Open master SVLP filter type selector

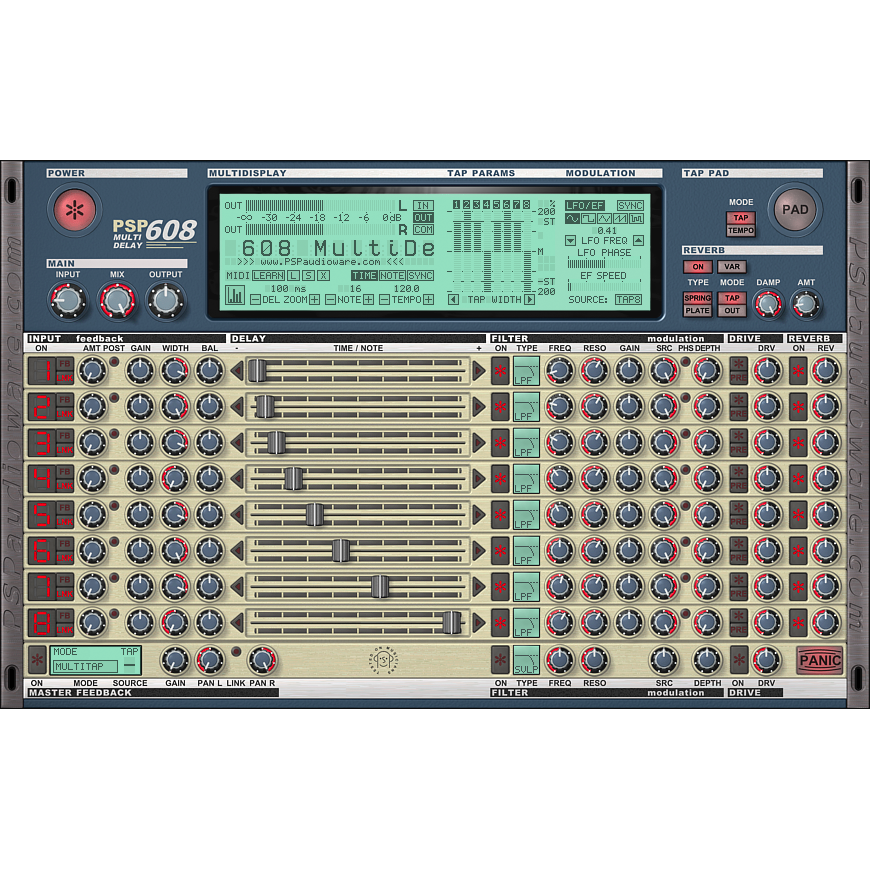(x=526, y=660)
